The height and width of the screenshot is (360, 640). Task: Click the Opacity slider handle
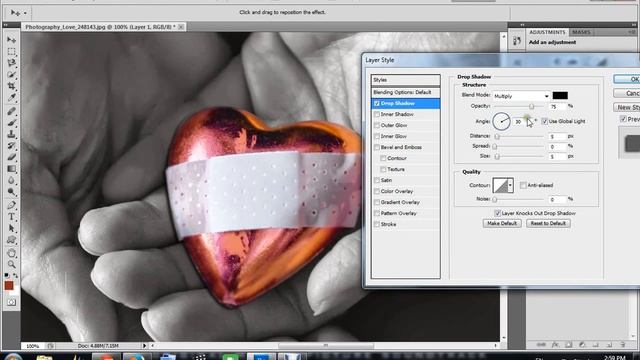(531, 107)
